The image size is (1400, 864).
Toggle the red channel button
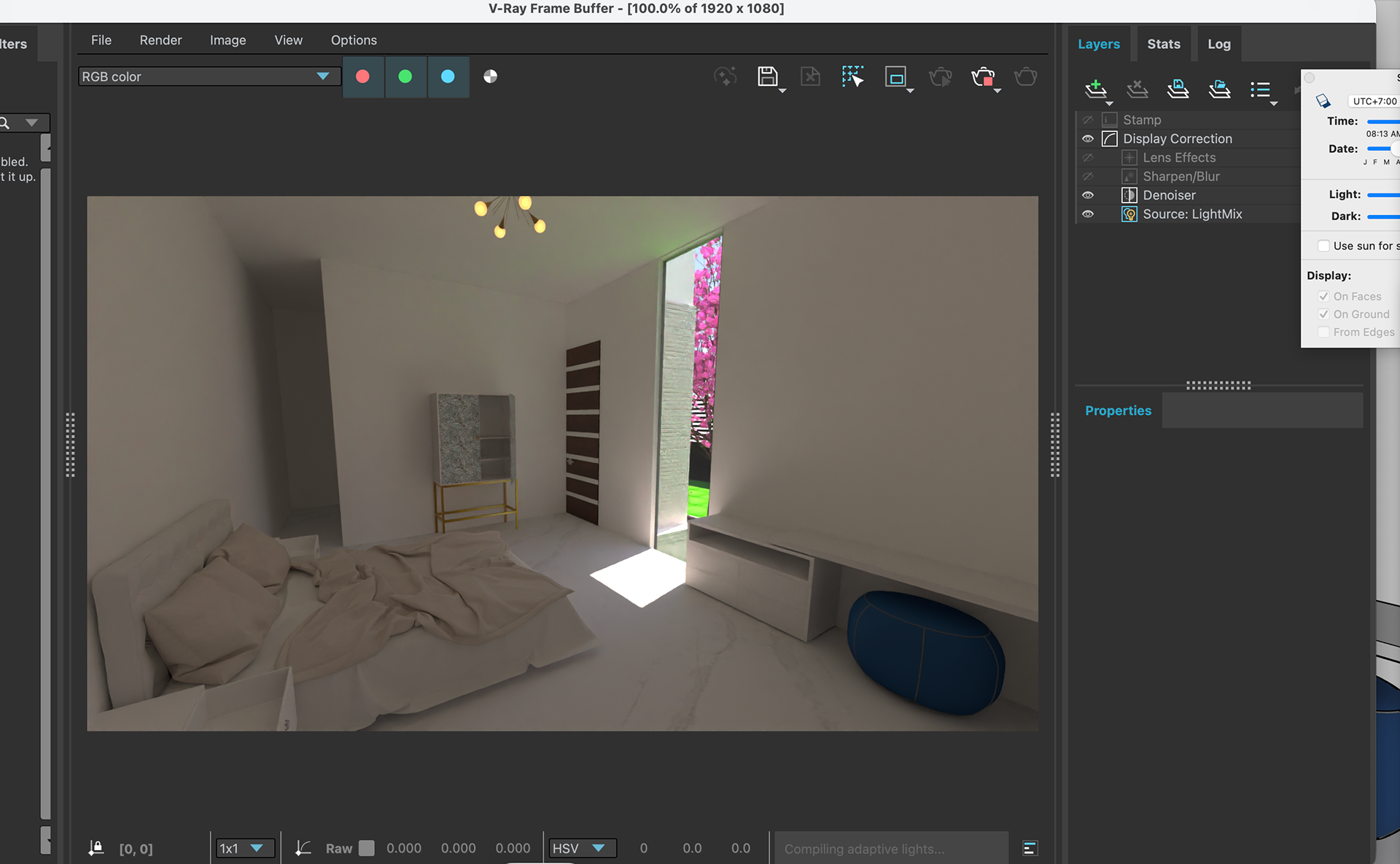362,77
